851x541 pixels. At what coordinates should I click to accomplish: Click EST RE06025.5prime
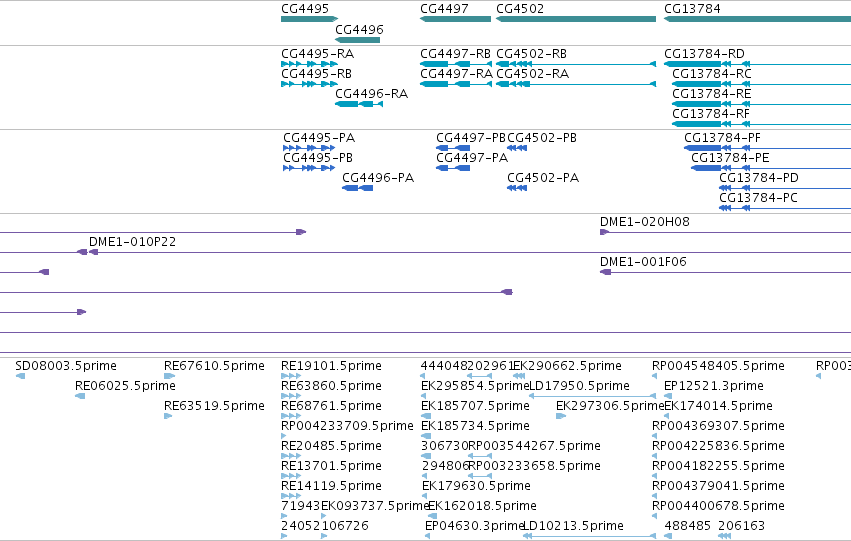point(125,386)
